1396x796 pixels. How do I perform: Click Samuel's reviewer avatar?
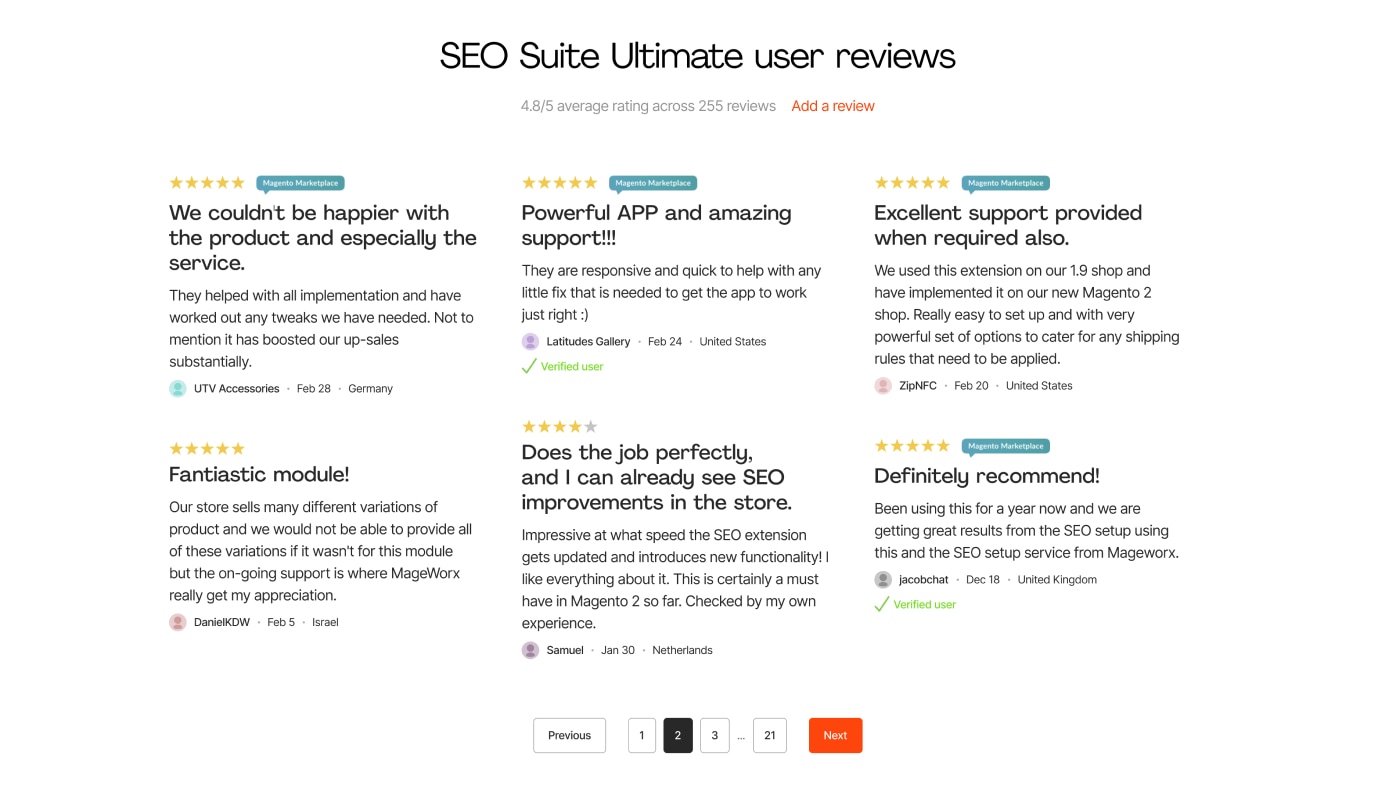click(x=529, y=649)
